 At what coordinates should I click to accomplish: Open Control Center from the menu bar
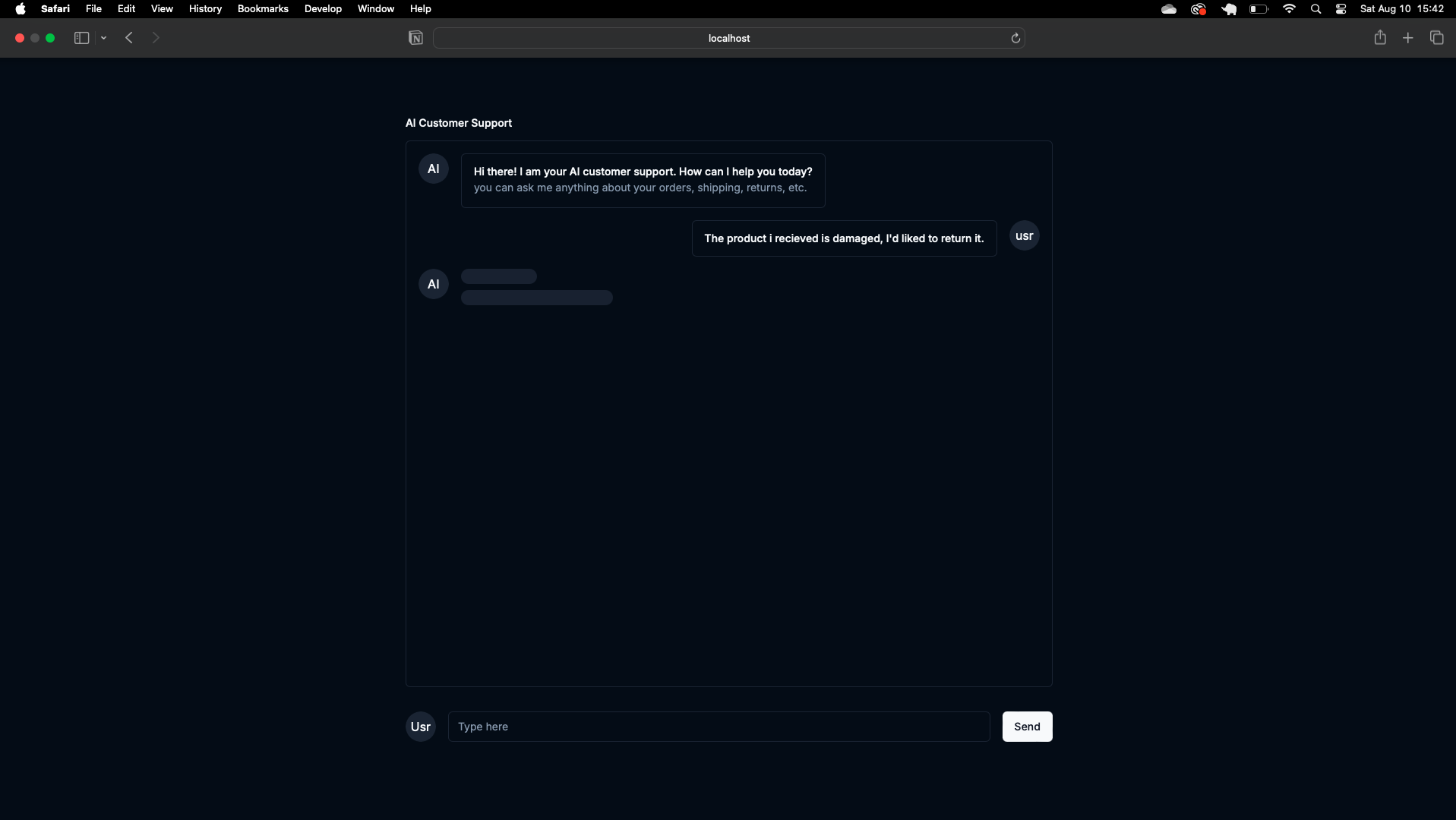tap(1340, 9)
